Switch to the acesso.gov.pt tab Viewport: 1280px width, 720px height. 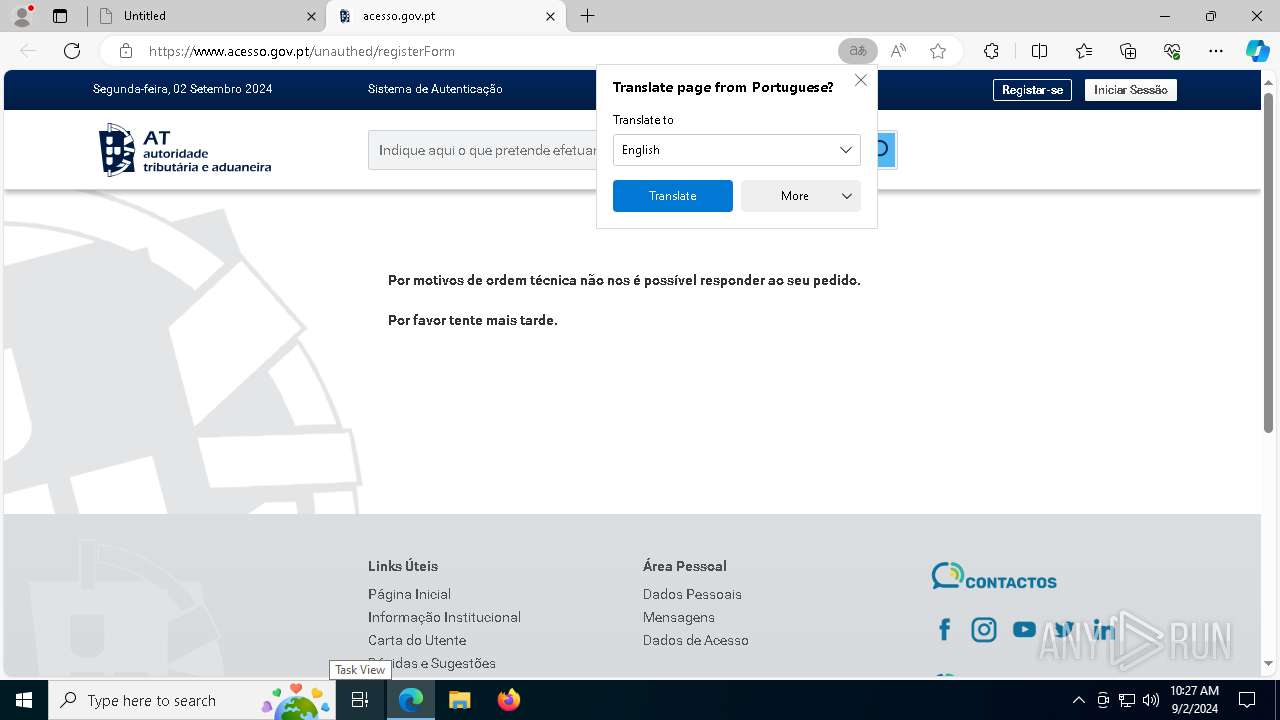[x=446, y=16]
